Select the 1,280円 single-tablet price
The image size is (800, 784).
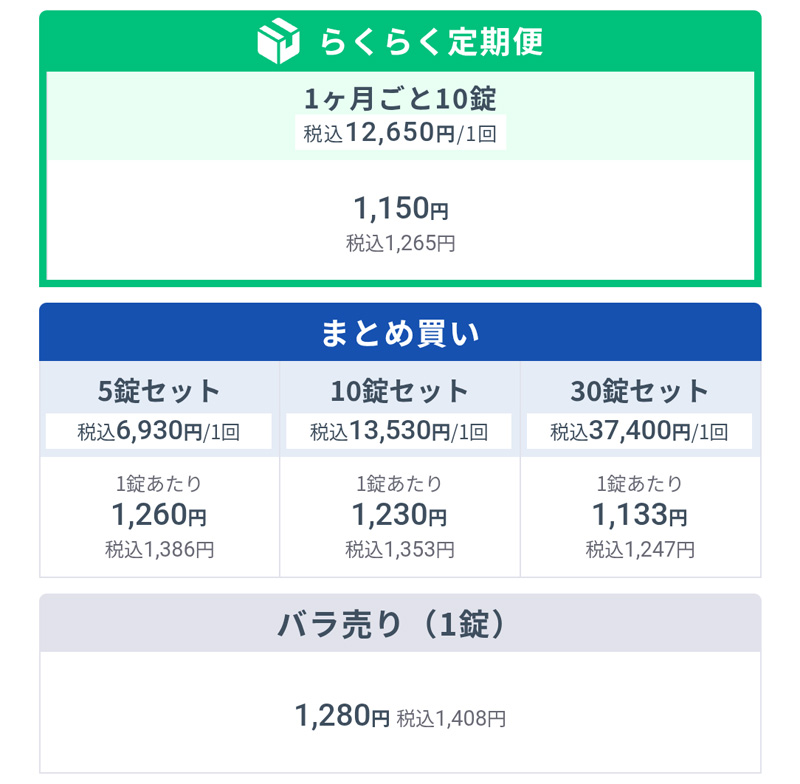(342, 715)
